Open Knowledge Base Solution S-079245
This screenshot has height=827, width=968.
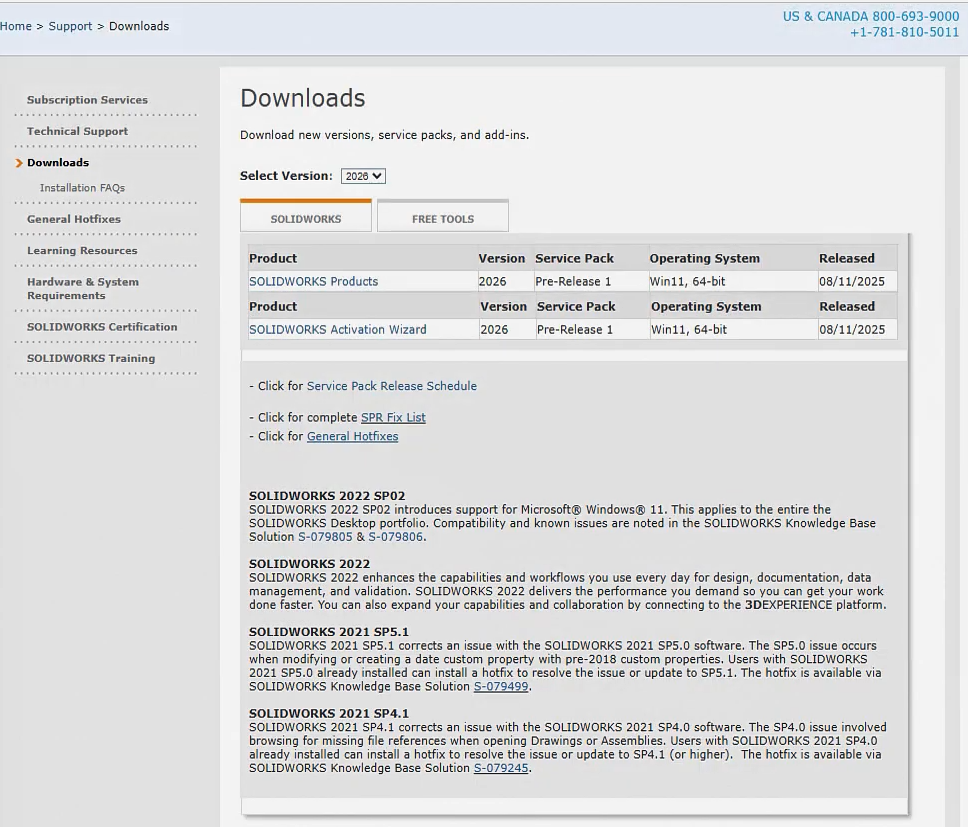coord(501,769)
